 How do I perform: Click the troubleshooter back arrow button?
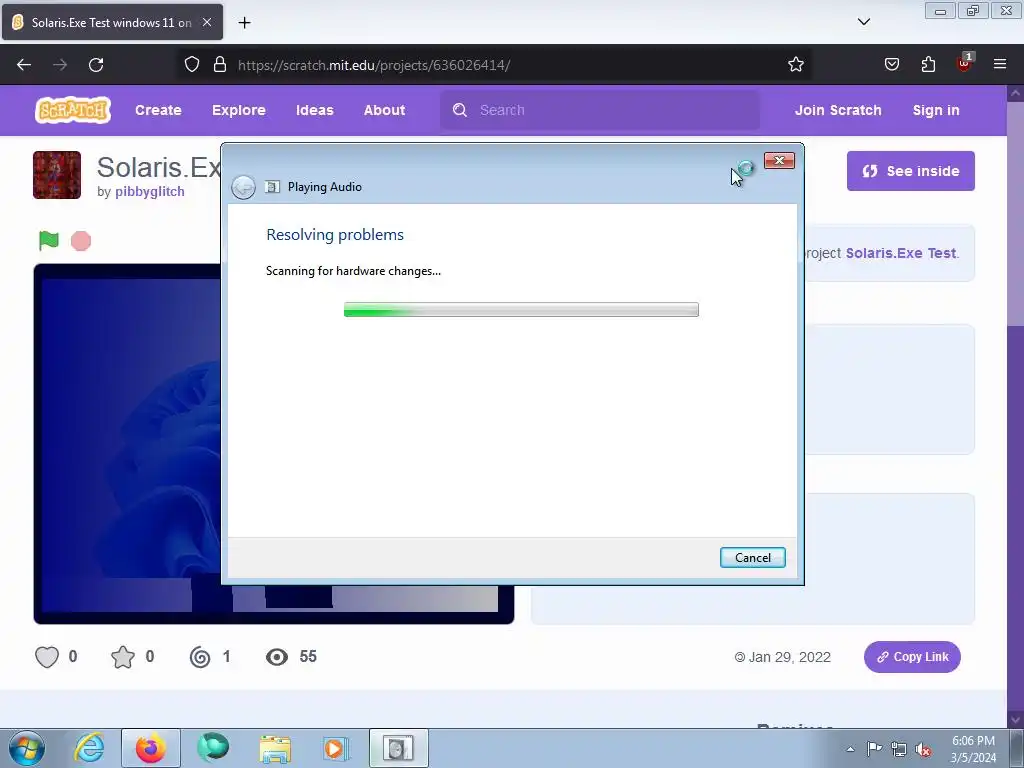244,187
